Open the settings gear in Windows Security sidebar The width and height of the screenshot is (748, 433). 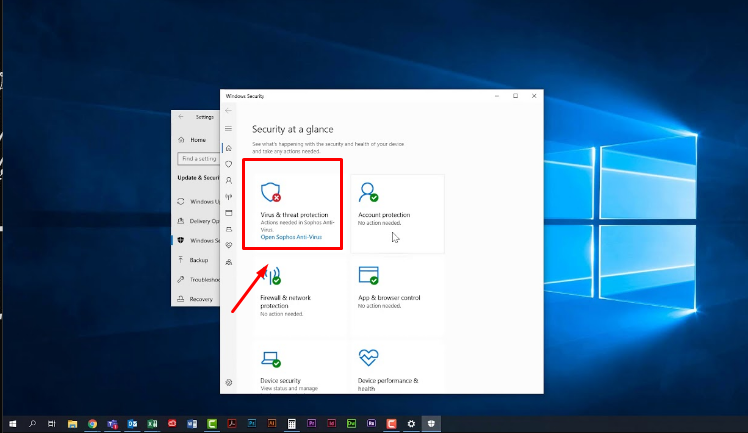(229, 382)
